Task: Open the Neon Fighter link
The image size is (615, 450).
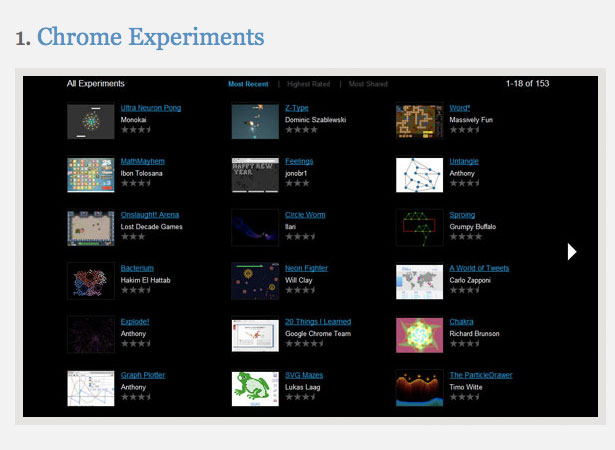Action: (x=306, y=268)
